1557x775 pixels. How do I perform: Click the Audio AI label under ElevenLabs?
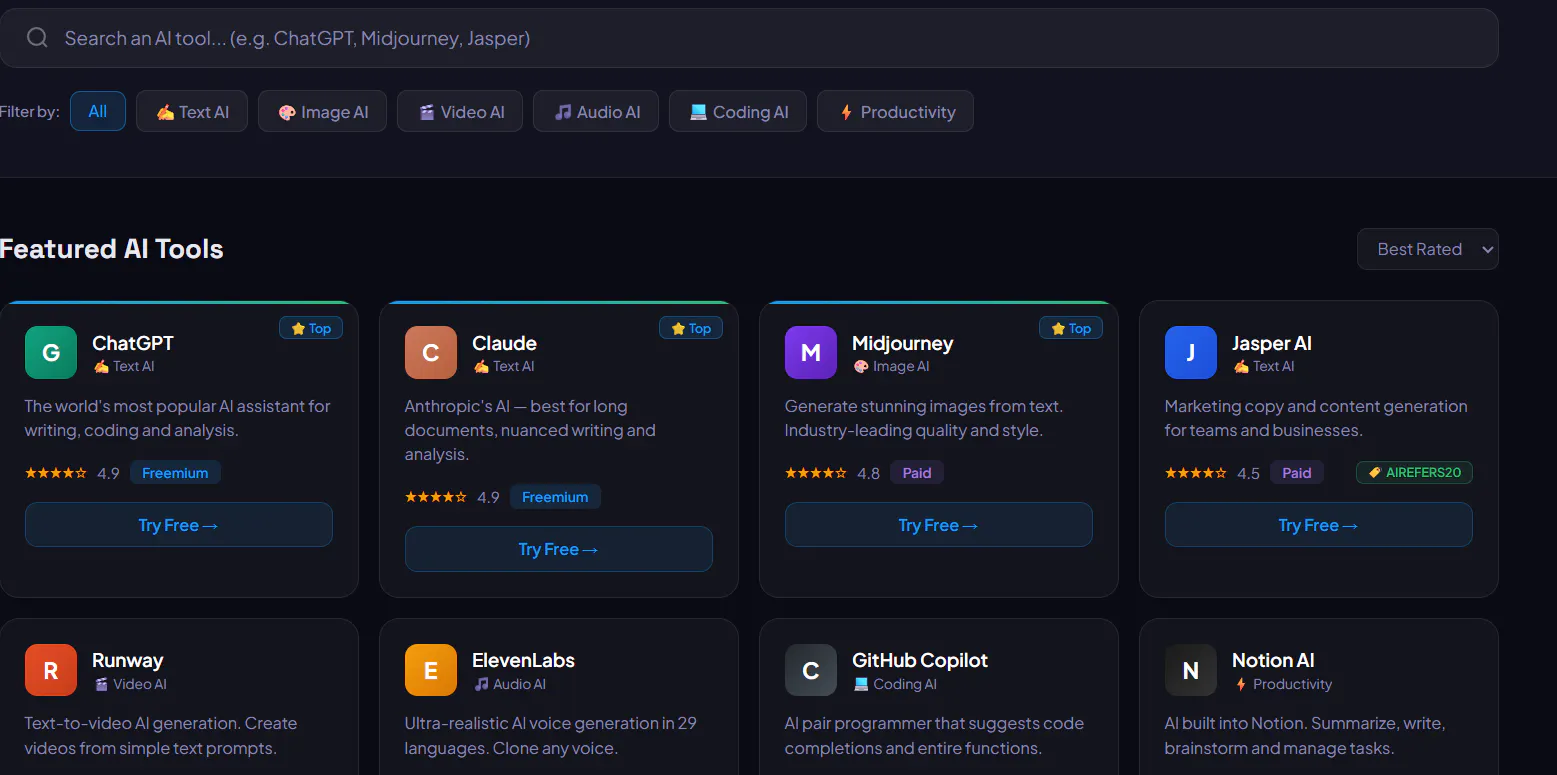point(510,684)
